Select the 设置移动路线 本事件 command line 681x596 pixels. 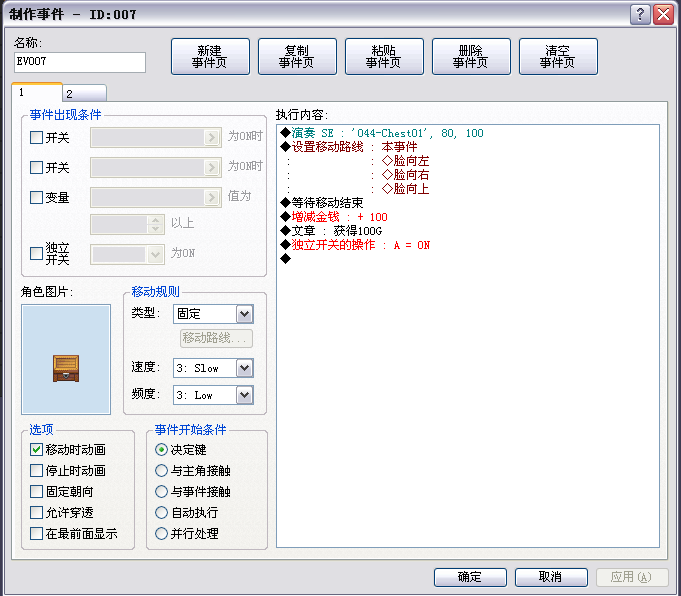[468, 147]
